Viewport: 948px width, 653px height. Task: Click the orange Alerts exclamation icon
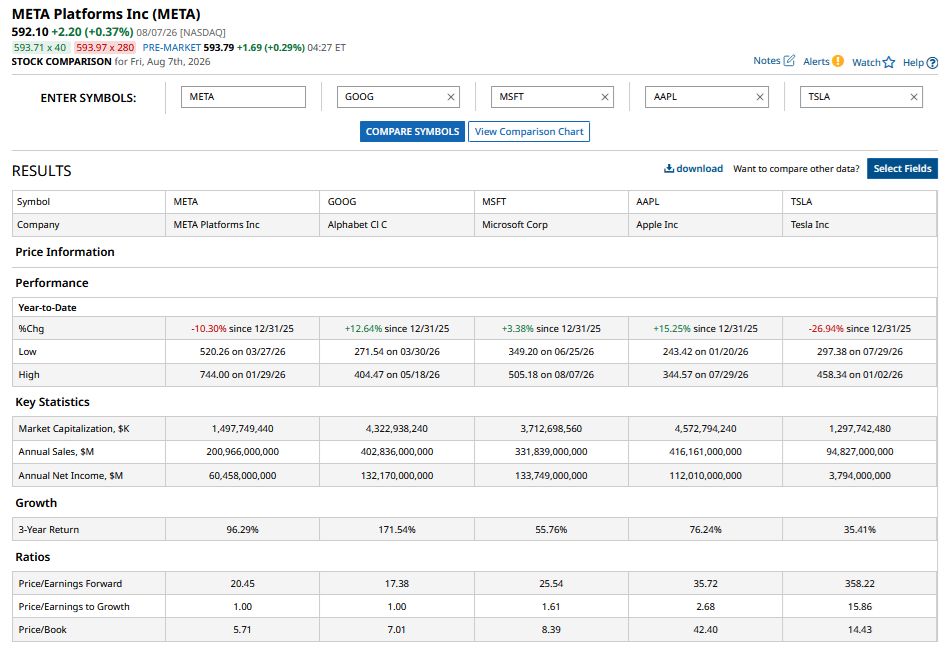837,61
